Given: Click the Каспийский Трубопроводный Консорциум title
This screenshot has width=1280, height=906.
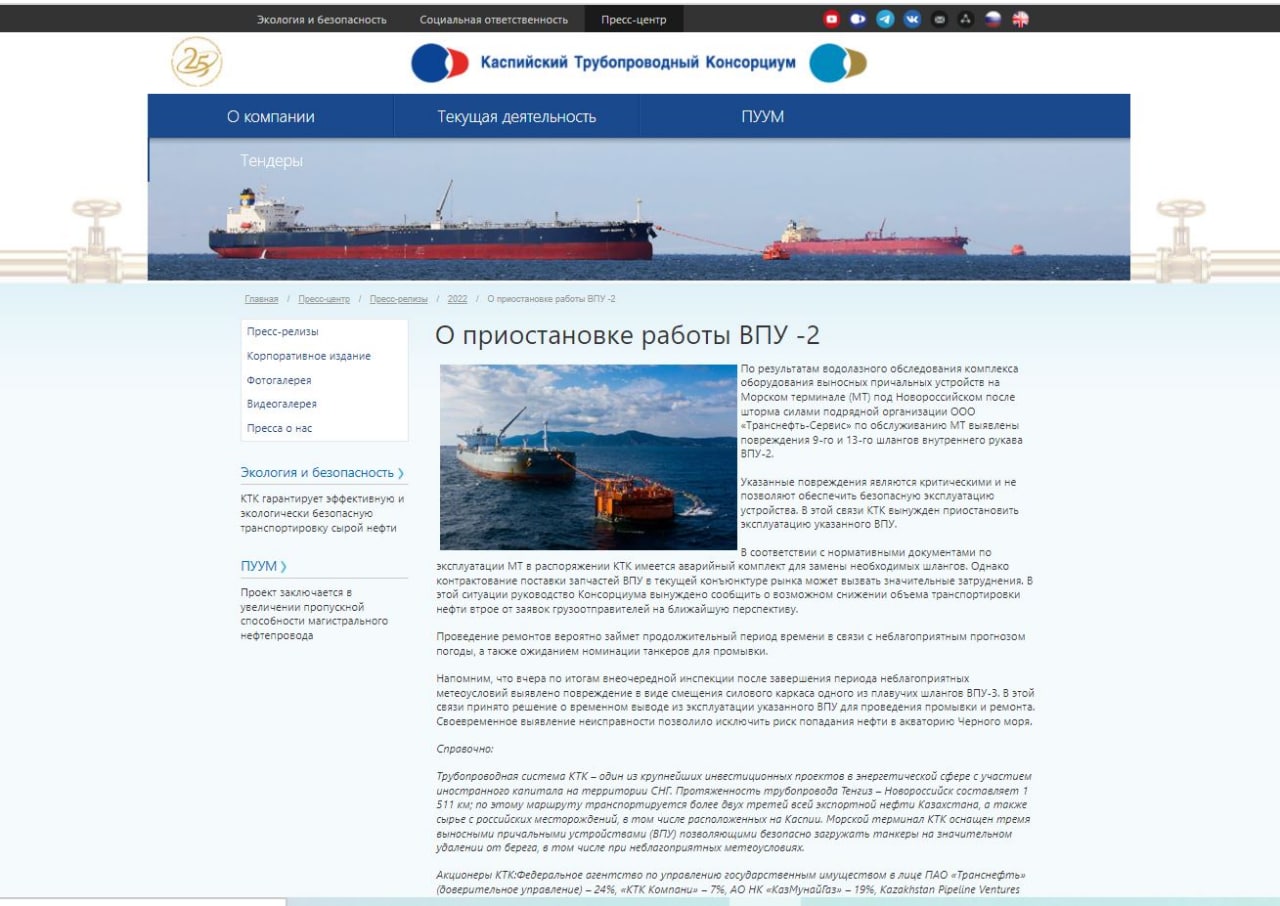Looking at the screenshot, I should [638, 63].
